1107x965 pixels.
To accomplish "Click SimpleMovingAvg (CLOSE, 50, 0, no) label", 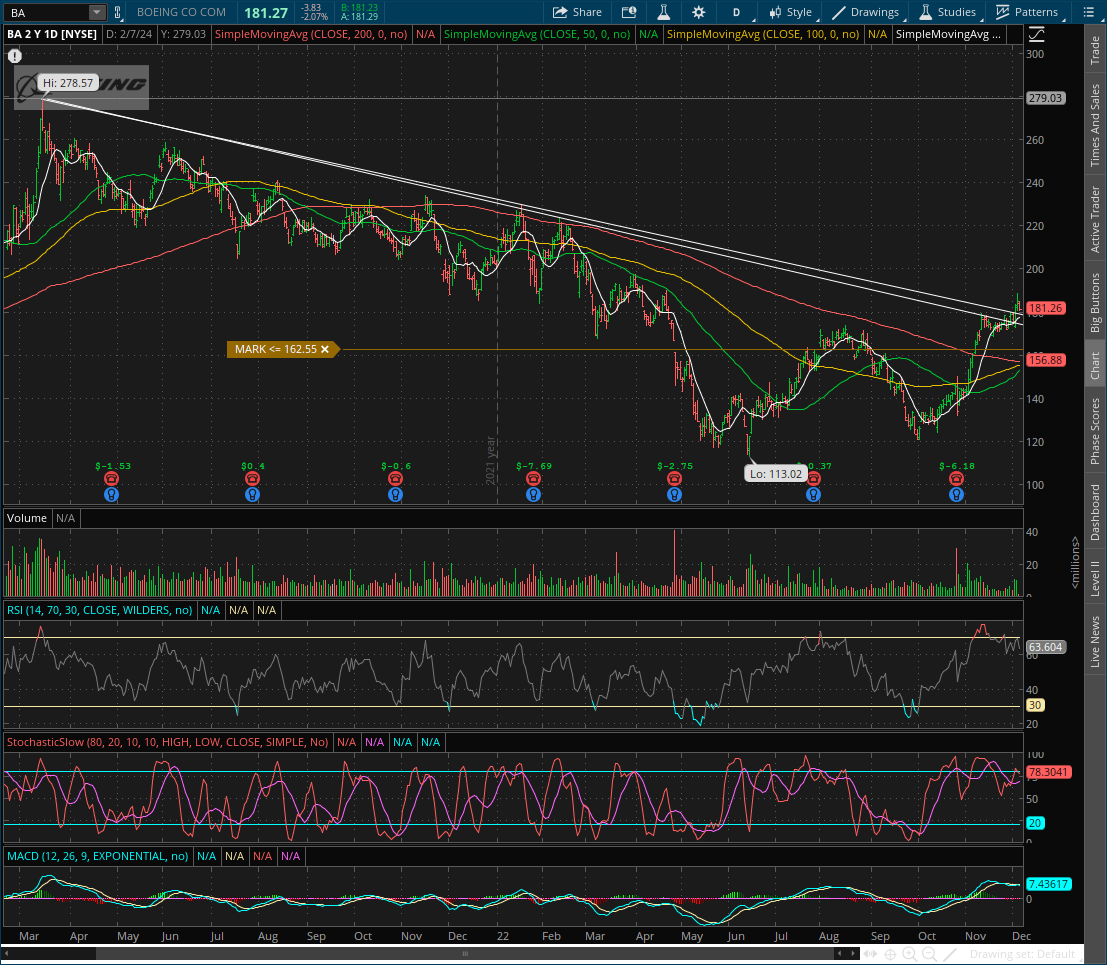I will click(x=537, y=34).
